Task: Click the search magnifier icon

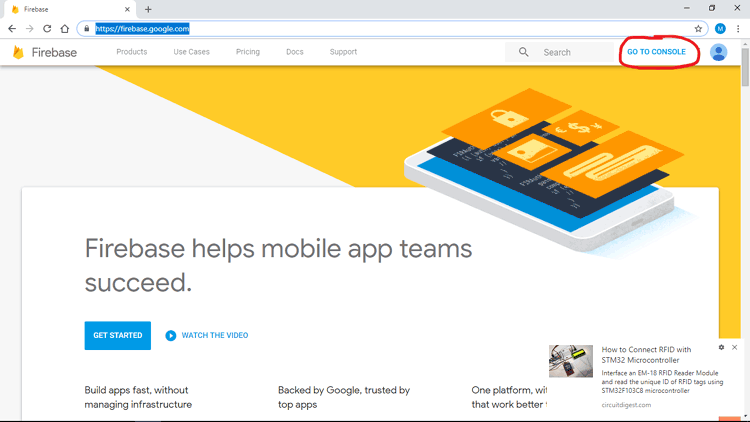Action: 524,52
